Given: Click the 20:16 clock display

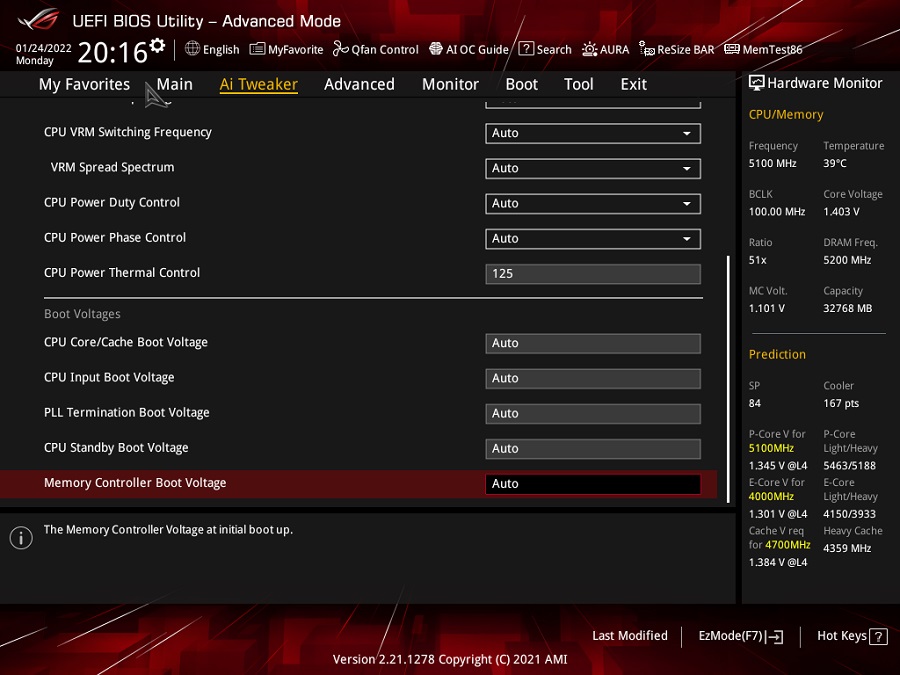Looking at the screenshot, I should point(113,52).
